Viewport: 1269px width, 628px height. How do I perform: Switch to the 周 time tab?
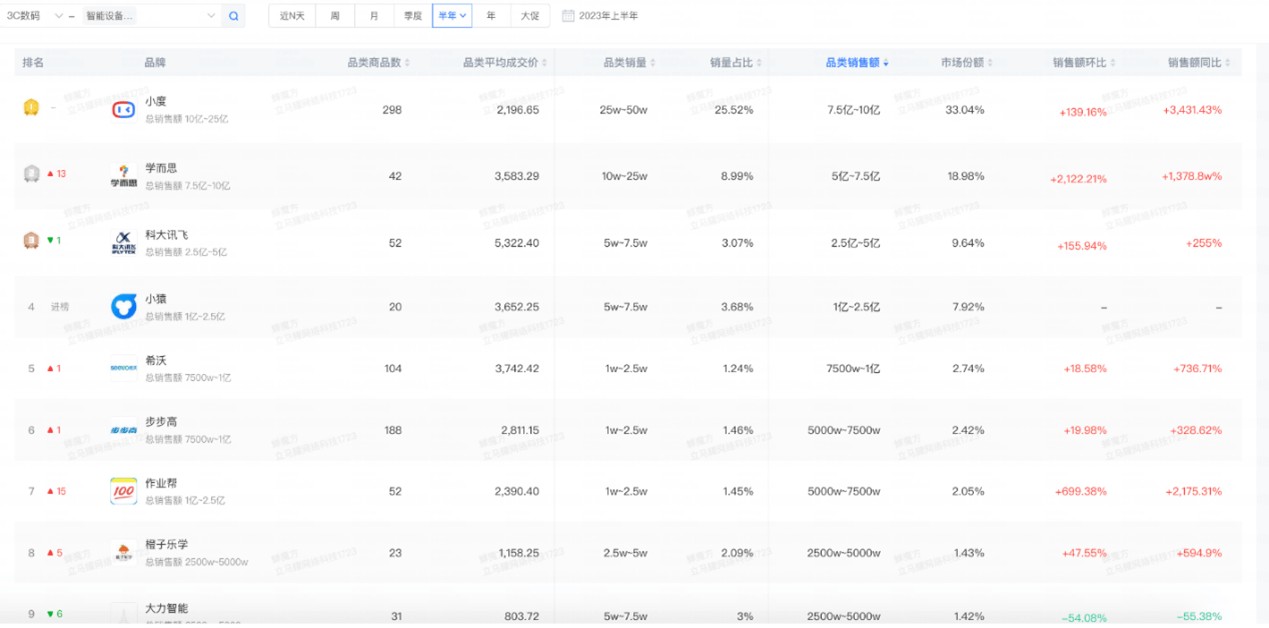point(335,16)
